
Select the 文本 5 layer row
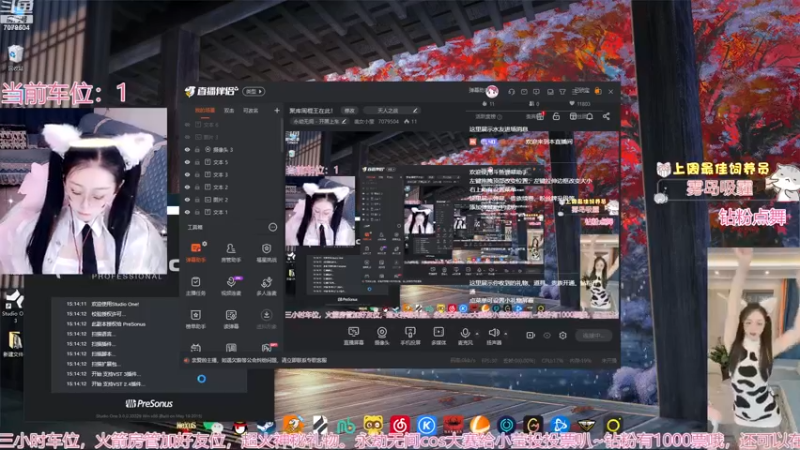pos(232,162)
